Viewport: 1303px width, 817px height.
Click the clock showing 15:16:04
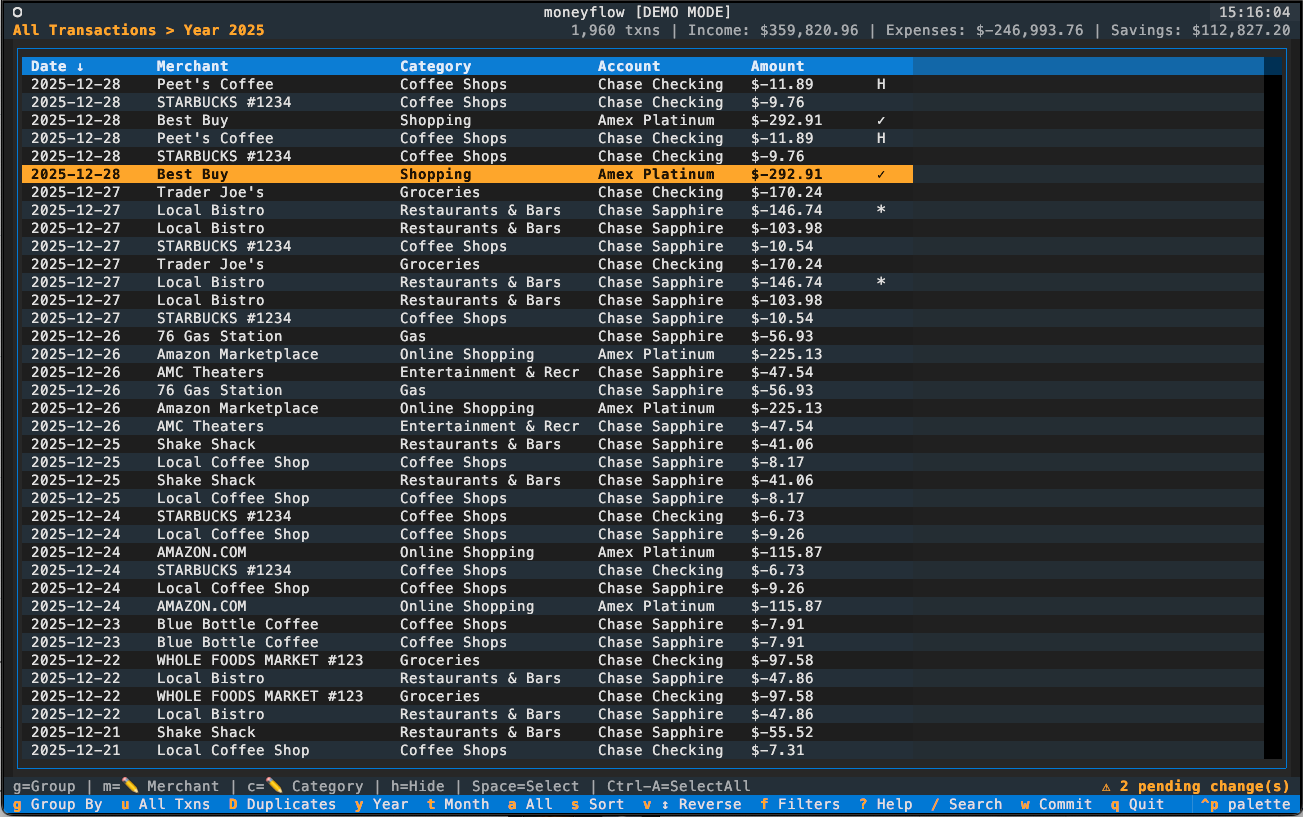(1255, 12)
